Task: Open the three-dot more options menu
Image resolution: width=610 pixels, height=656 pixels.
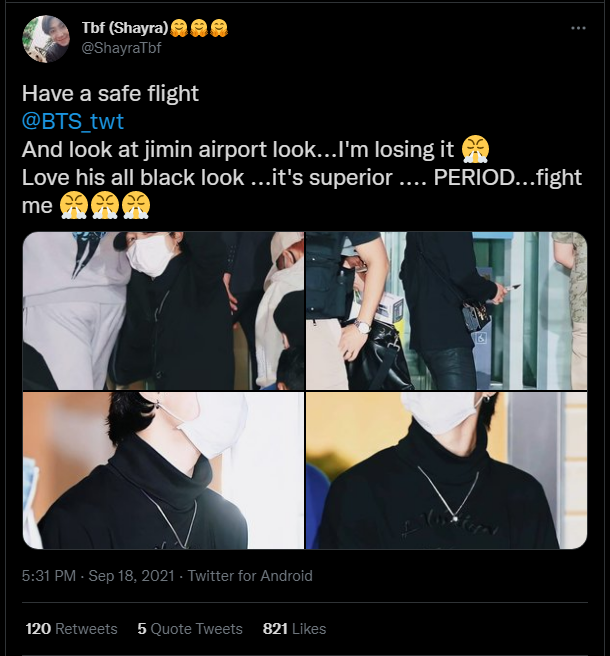Action: pos(578,28)
